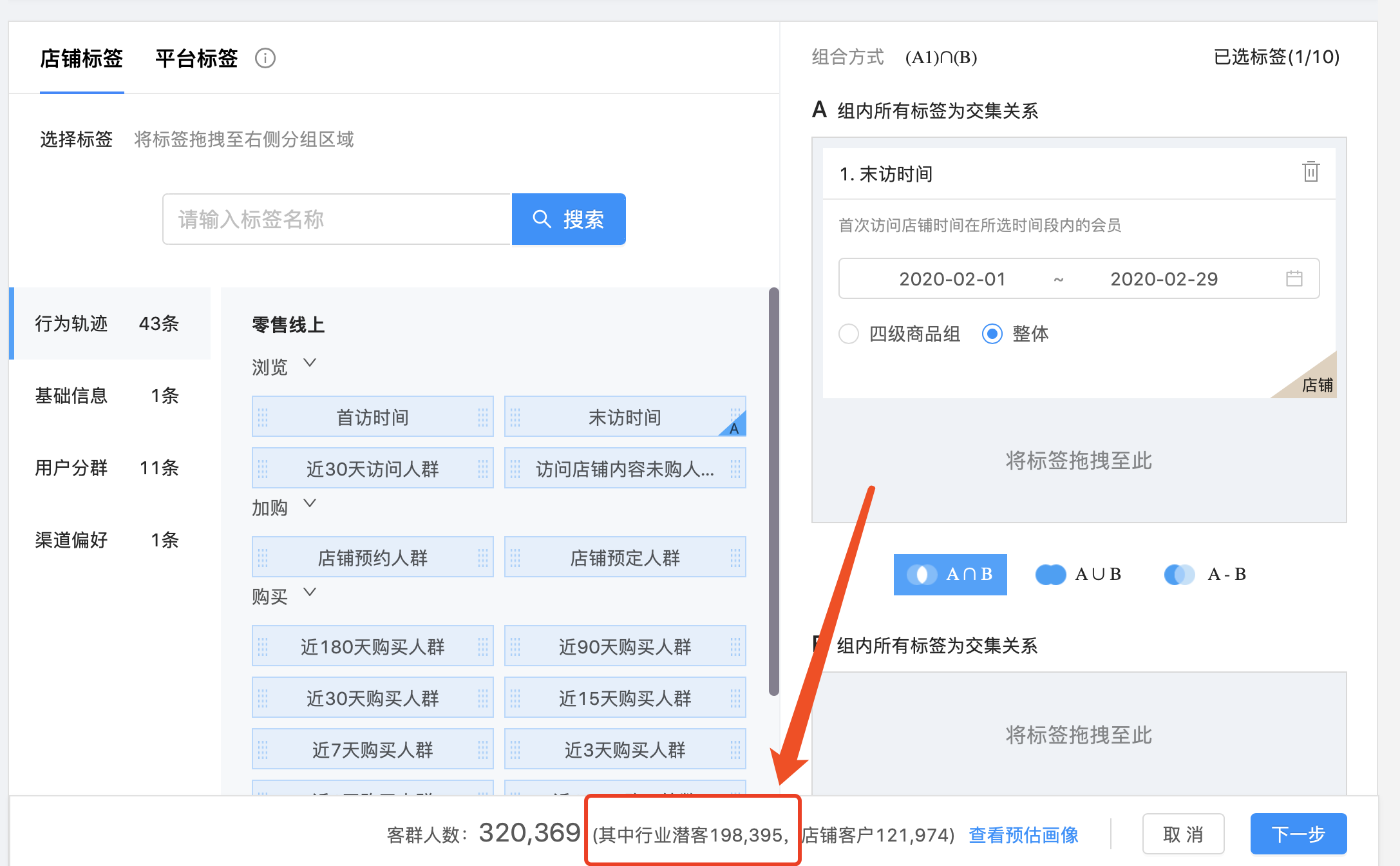Open the 查看预估画像 link
Image resolution: width=1400 pixels, height=866 pixels.
coord(1023,835)
